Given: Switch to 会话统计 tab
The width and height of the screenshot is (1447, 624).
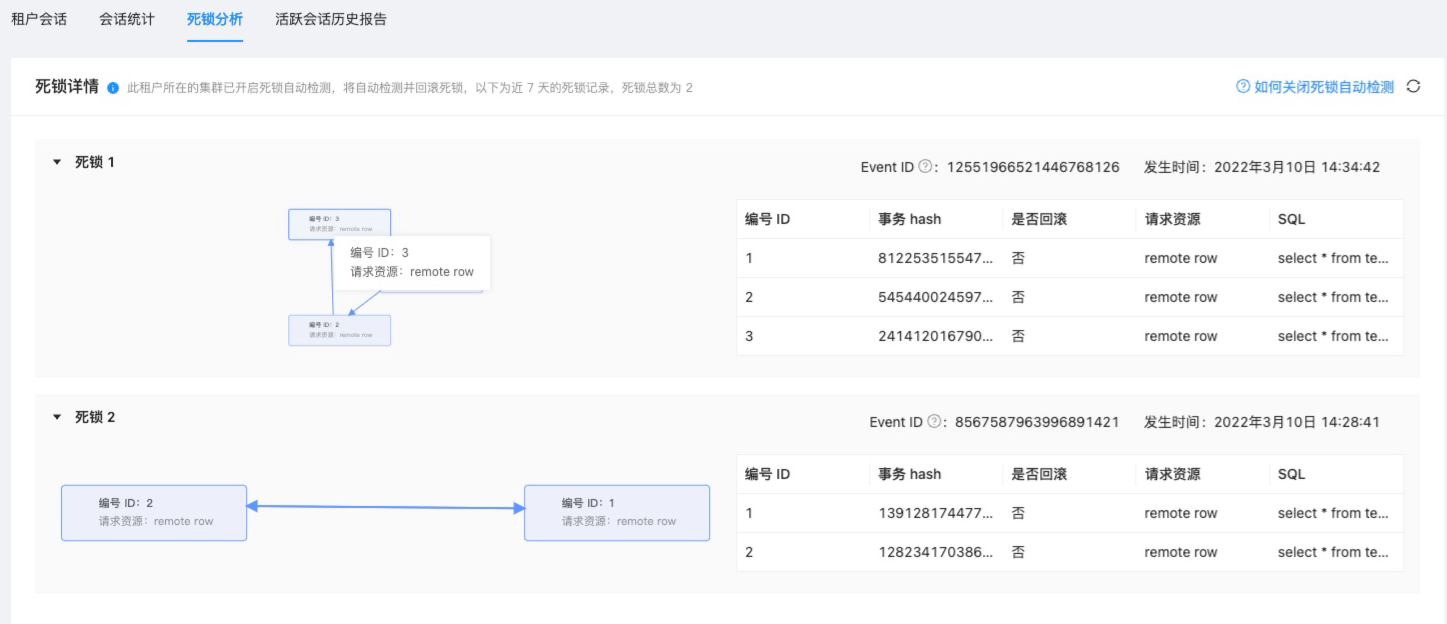Looking at the screenshot, I should point(127,19).
